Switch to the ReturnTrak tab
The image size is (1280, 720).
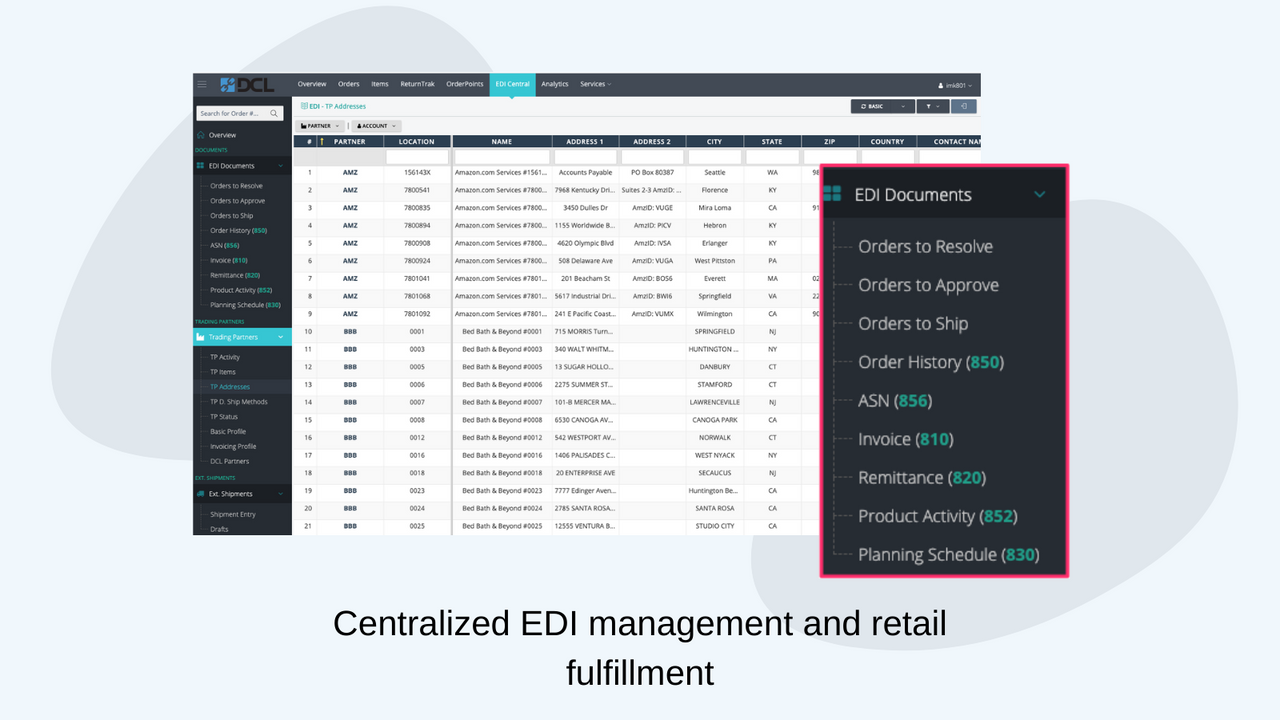pyautogui.click(x=418, y=84)
